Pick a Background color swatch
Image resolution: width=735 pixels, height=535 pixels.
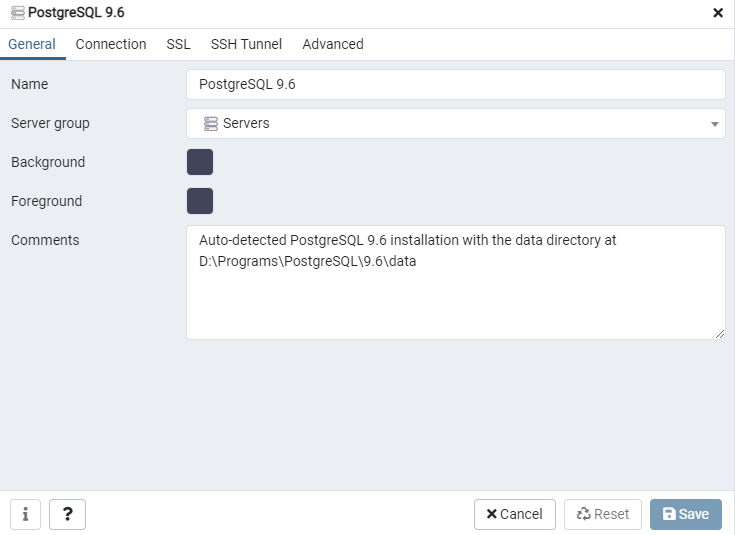tap(200, 162)
